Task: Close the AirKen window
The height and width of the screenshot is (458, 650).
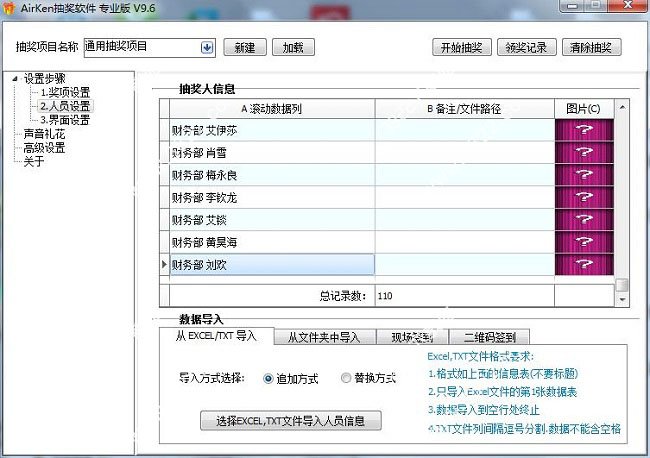Action: point(627,5)
